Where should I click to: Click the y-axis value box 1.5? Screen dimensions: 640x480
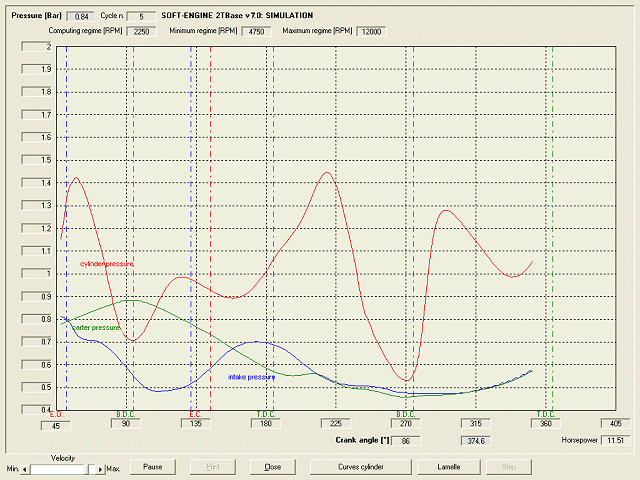[37, 160]
